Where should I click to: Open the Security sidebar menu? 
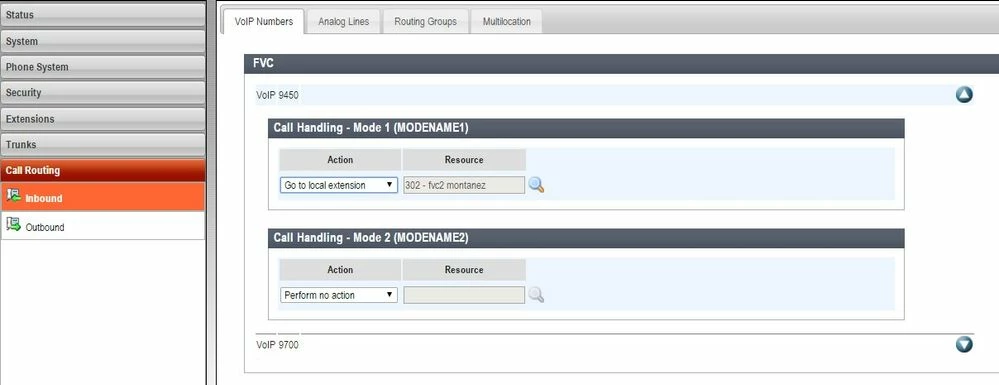click(x=103, y=92)
